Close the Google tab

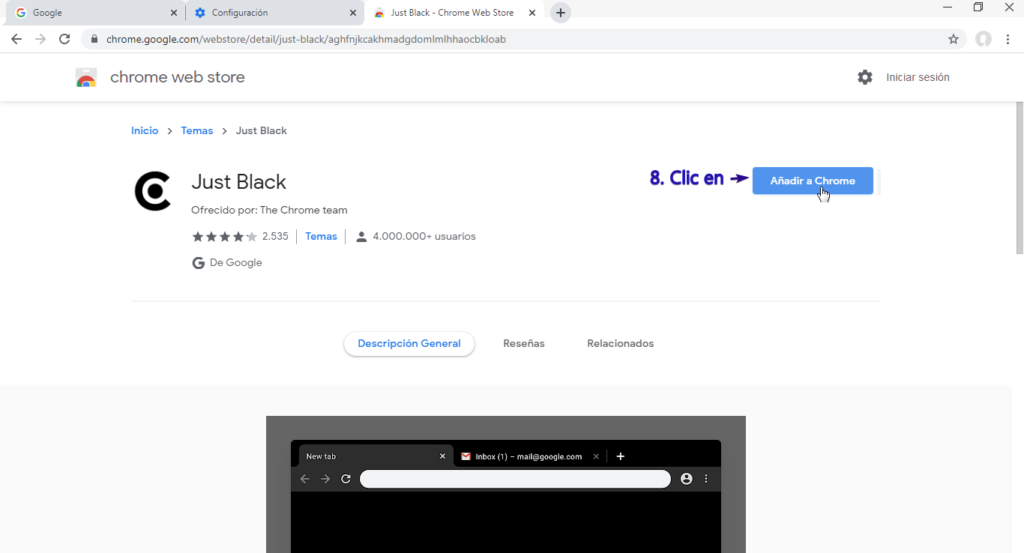173,13
